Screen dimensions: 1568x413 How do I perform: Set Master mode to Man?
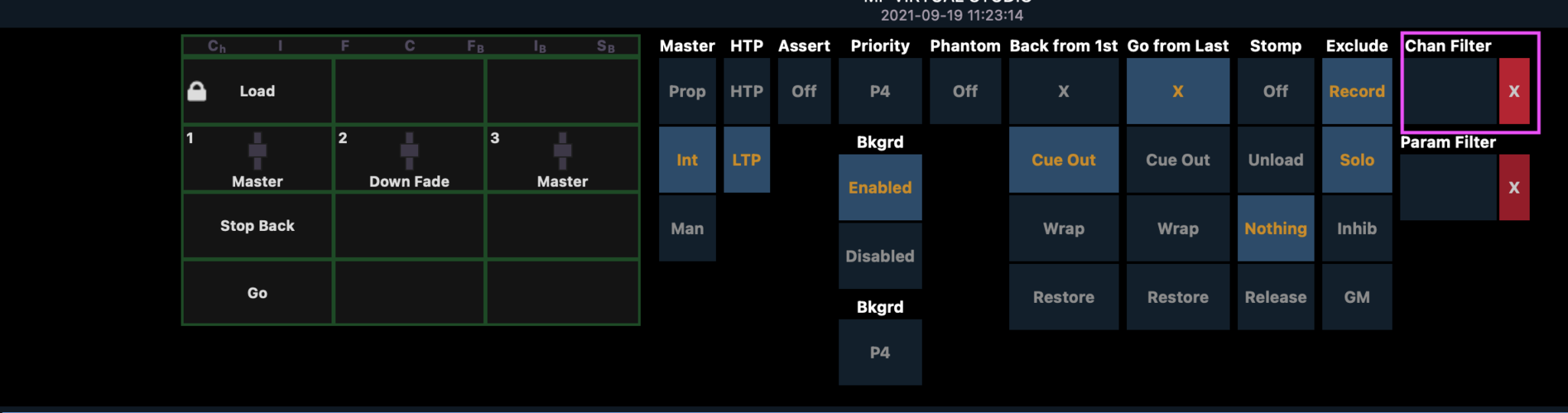click(x=687, y=229)
